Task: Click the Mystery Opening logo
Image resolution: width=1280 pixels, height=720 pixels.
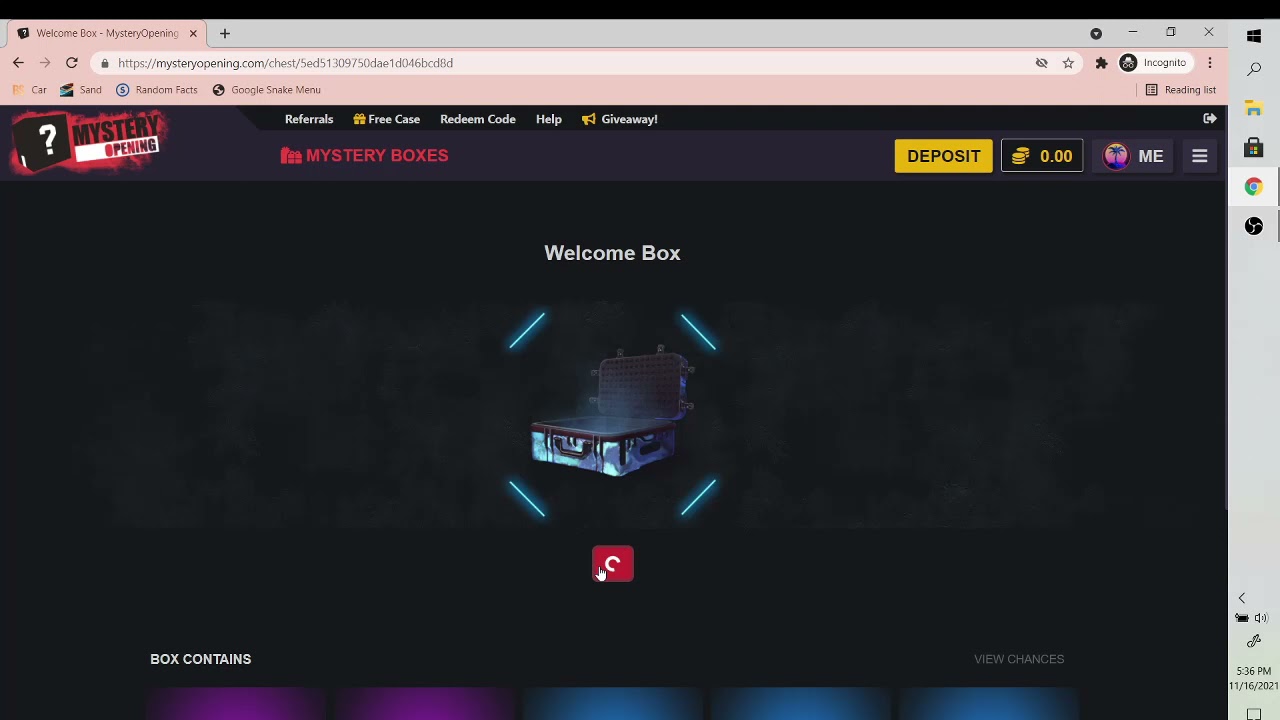Action: pyautogui.click(x=90, y=141)
